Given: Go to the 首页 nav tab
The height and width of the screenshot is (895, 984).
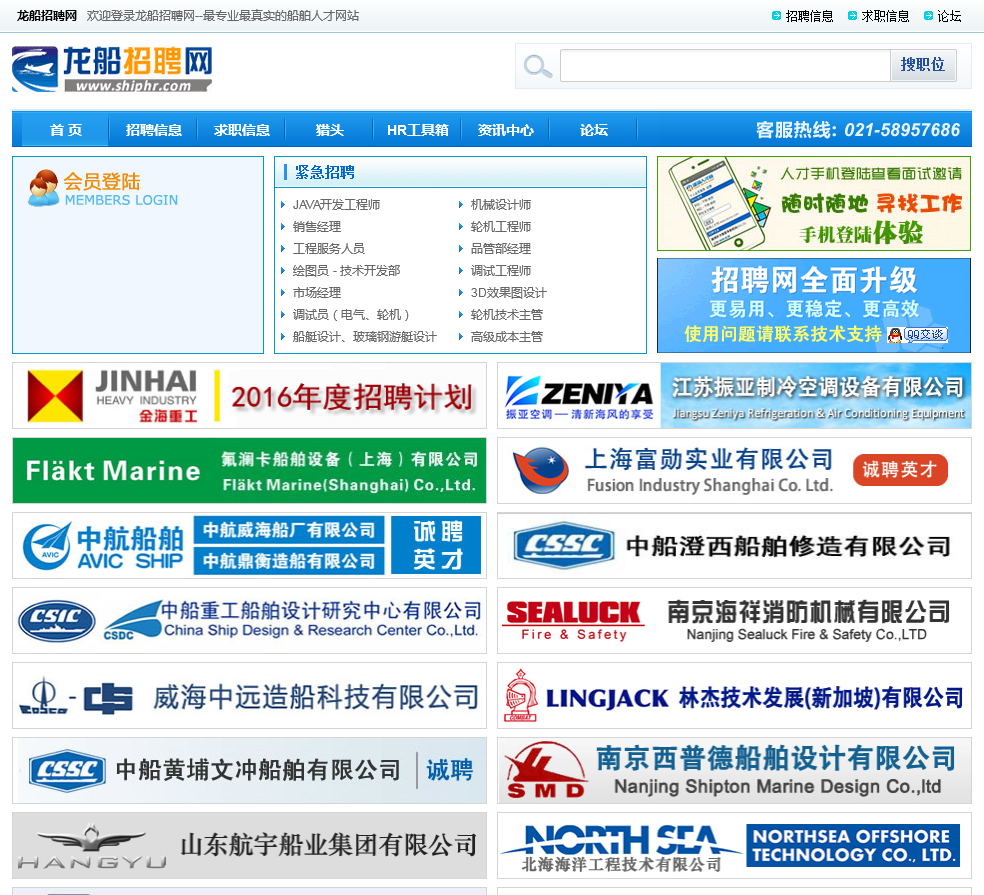Looking at the screenshot, I should (x=65, y=130).
